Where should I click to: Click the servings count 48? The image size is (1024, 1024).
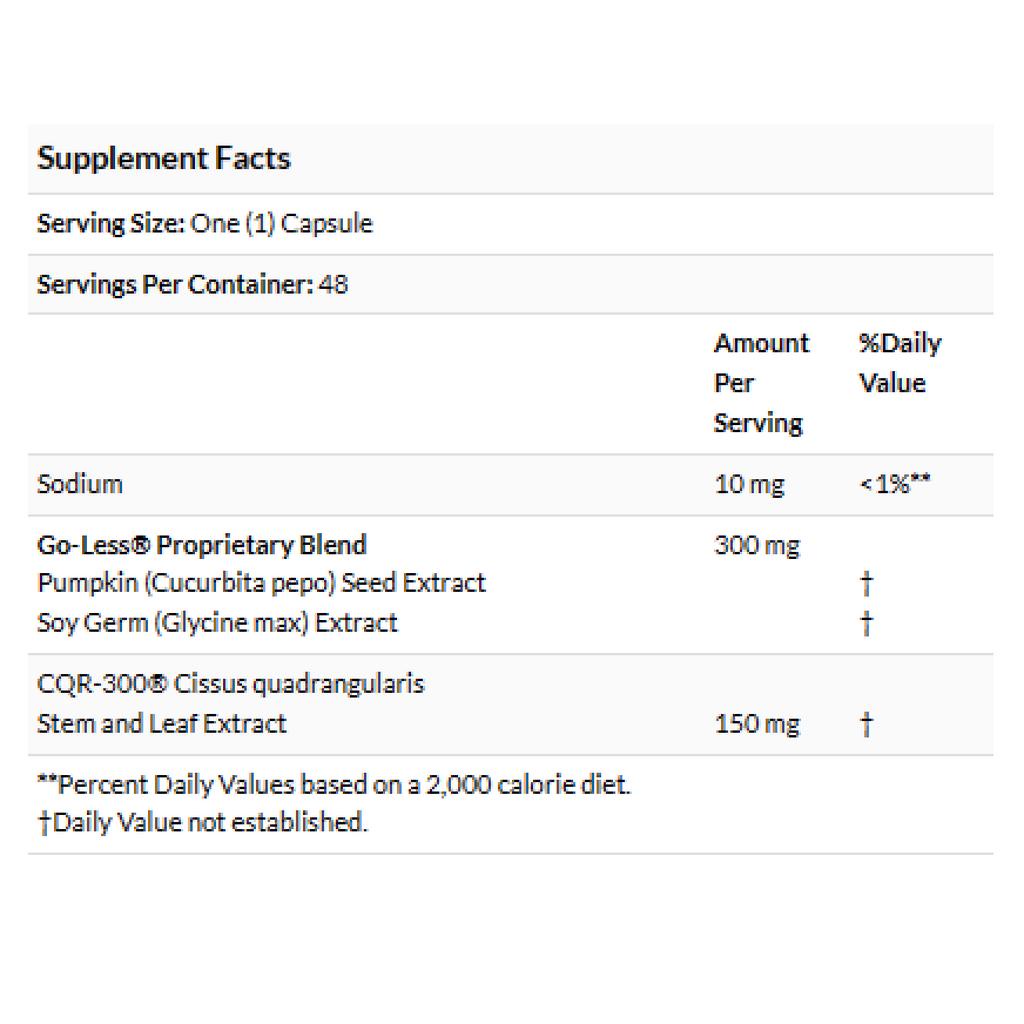(334, 284)
